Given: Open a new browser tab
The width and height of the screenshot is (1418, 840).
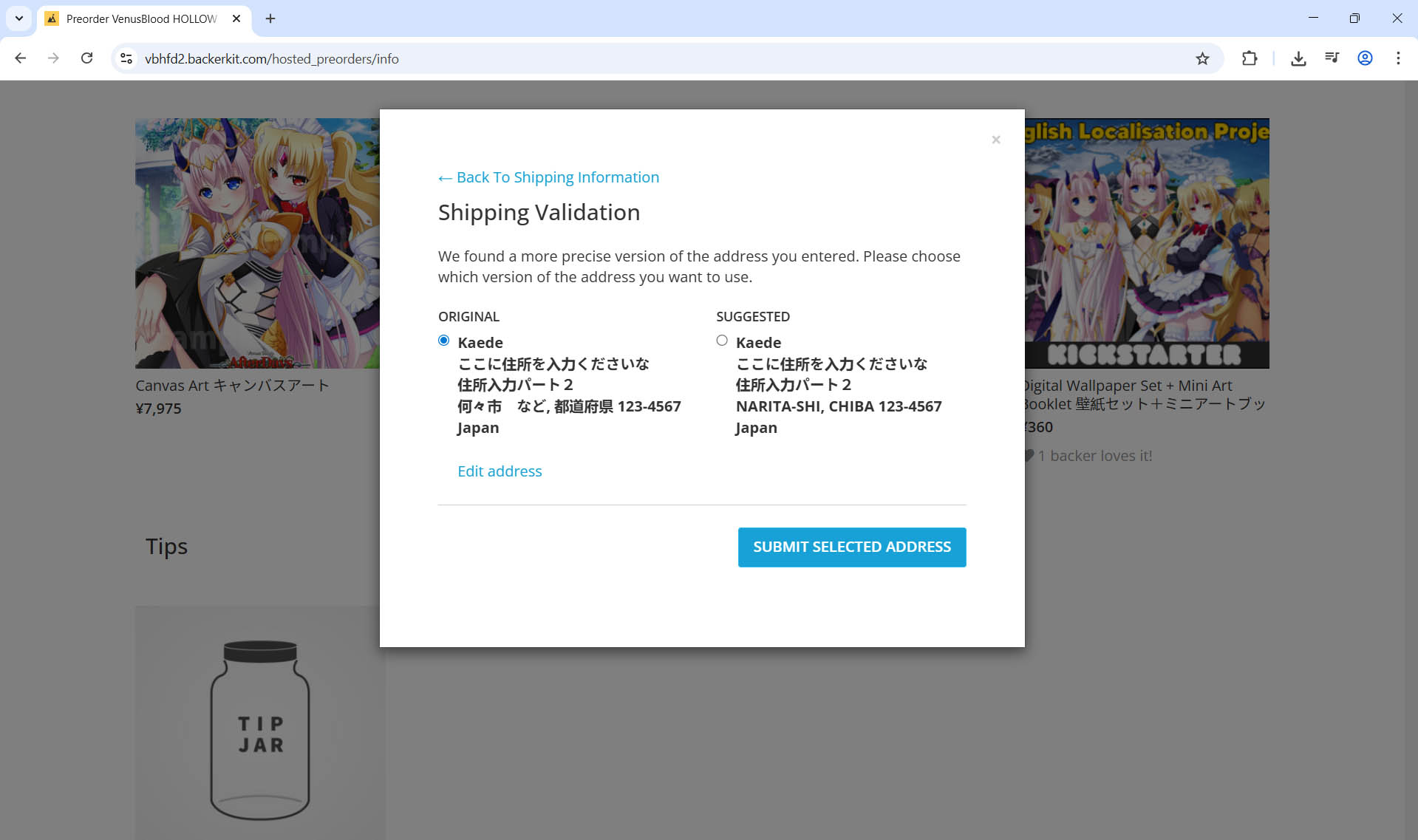Looking at the screenshot, I should [x=270, y=18].
